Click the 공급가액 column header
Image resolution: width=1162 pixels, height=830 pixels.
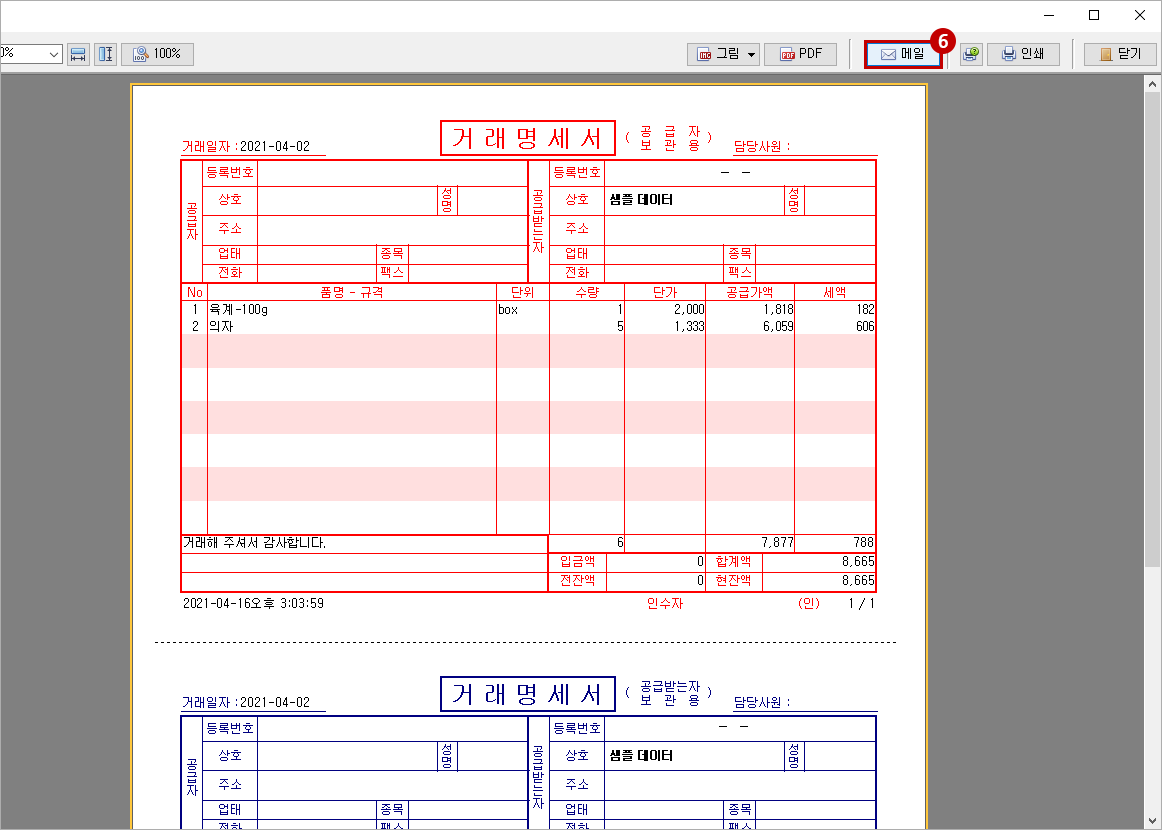click(x=749, y=292)
